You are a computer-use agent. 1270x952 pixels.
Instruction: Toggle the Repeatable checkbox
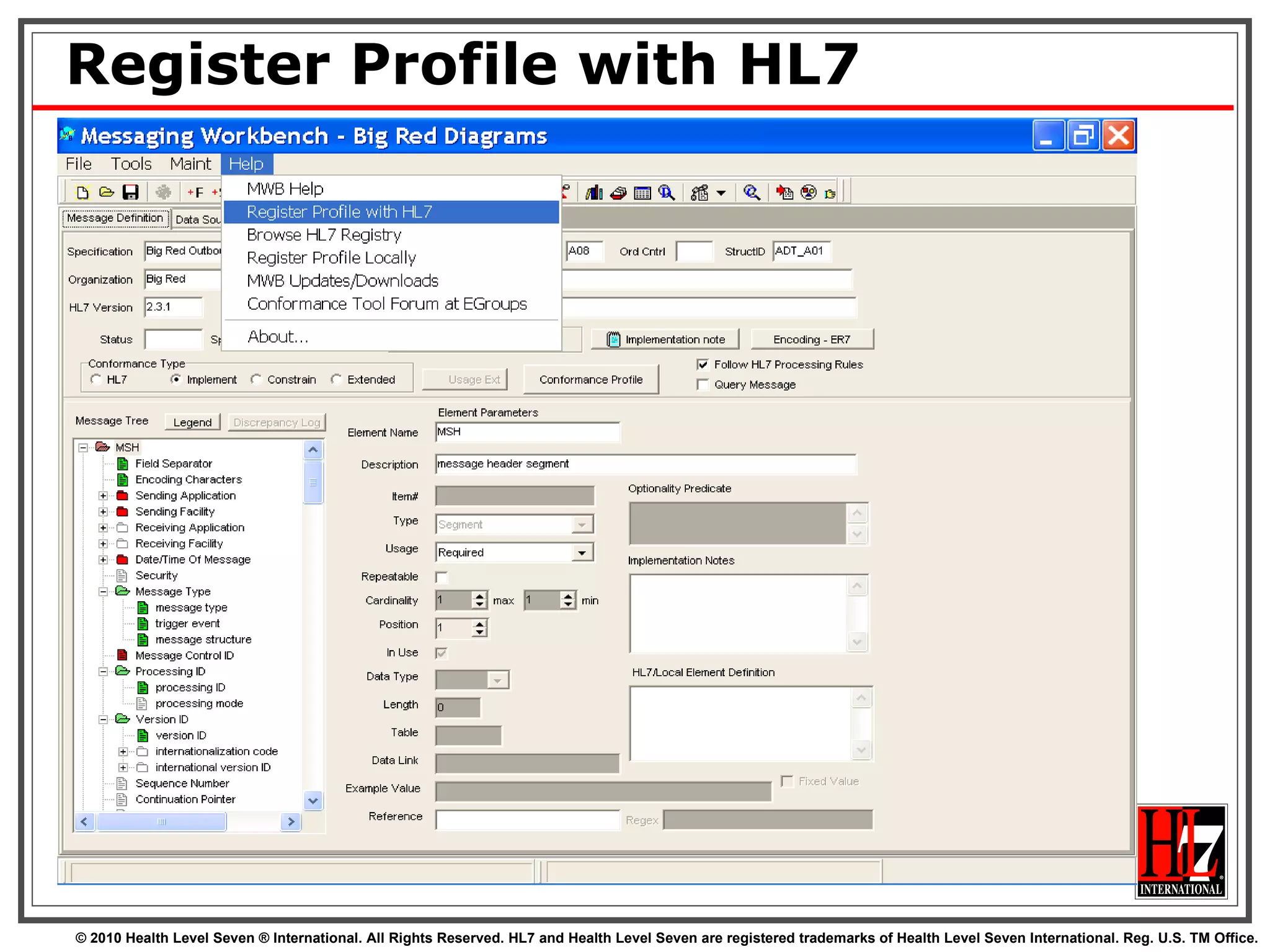(442, 577)
